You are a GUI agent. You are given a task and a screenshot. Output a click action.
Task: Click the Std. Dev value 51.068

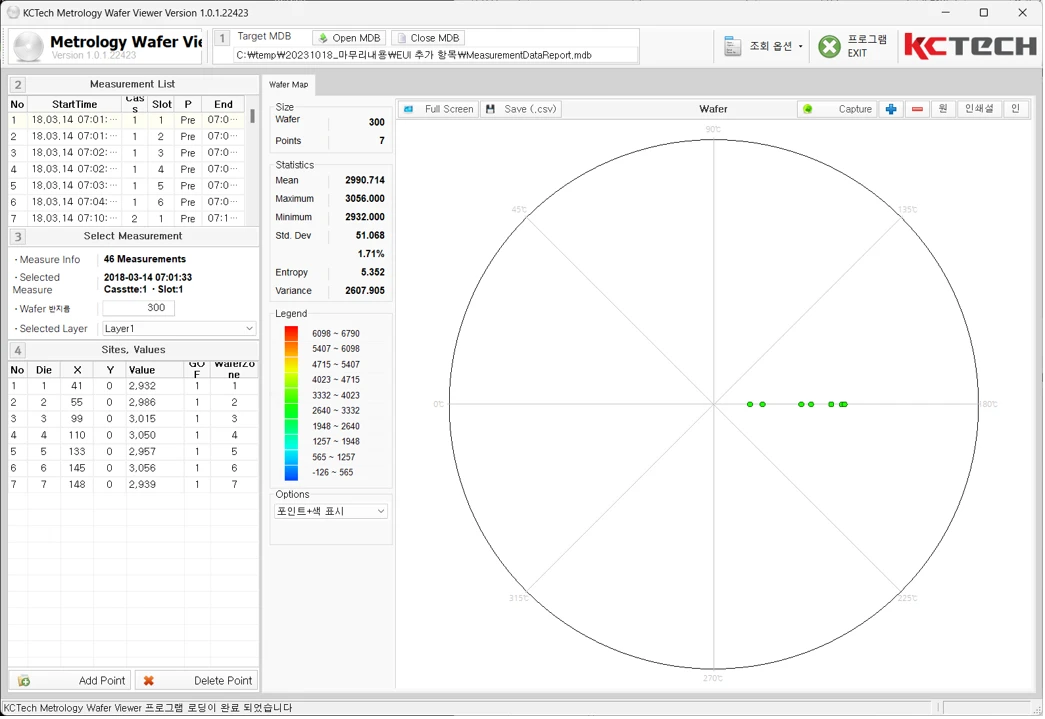(370, 235)
